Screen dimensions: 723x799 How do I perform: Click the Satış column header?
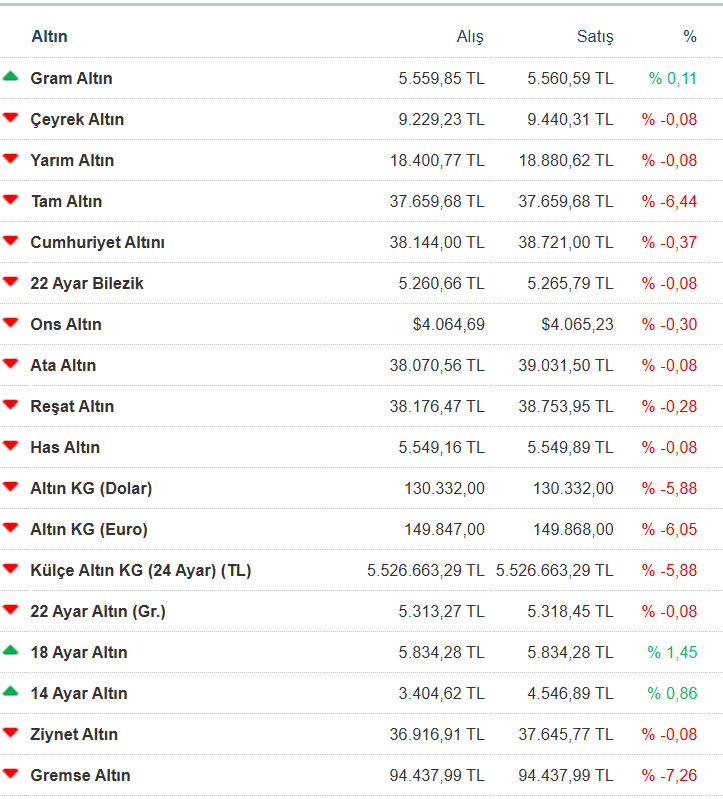coord(595,36)
